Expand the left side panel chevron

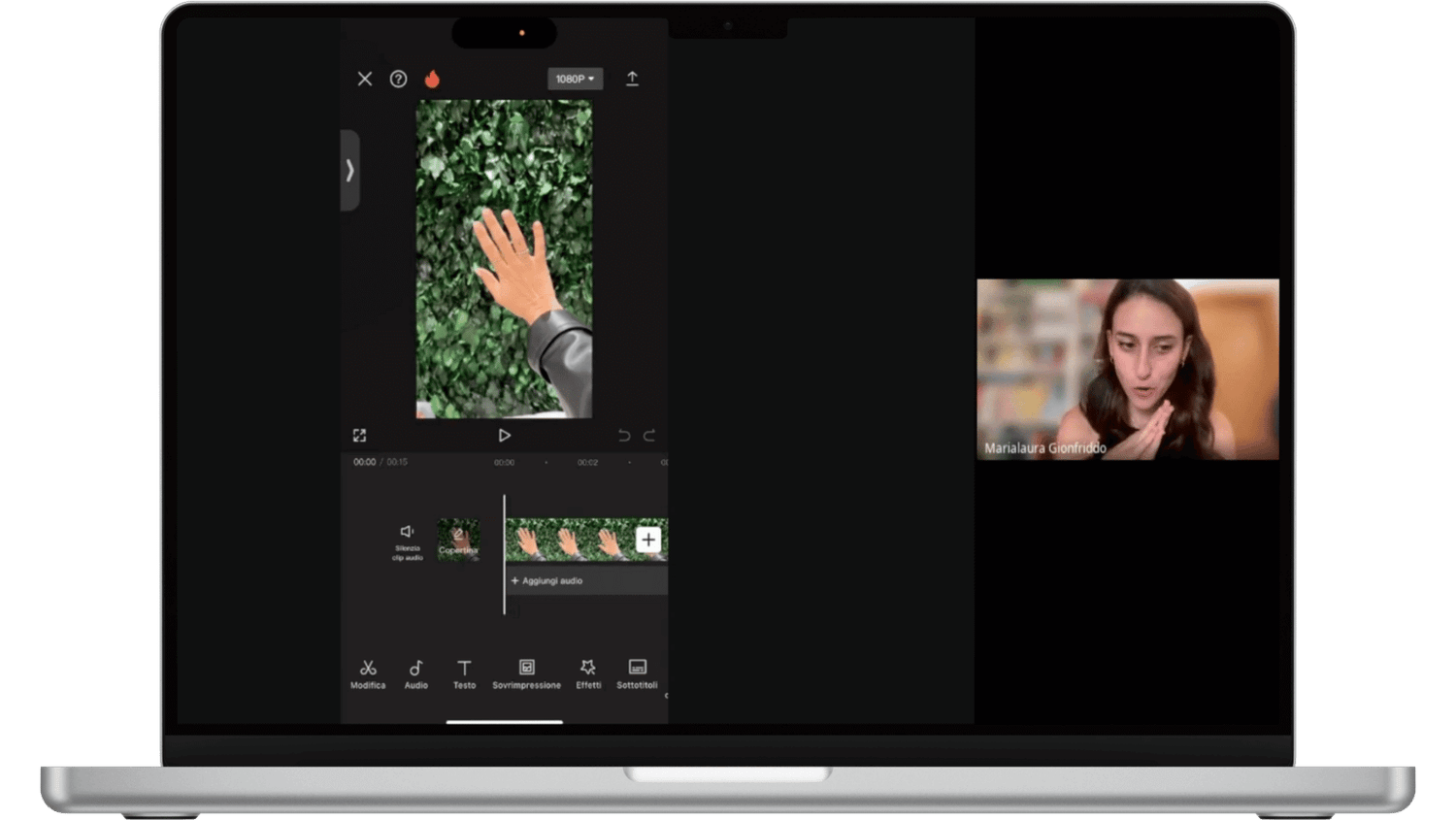[x=349, y=171]
